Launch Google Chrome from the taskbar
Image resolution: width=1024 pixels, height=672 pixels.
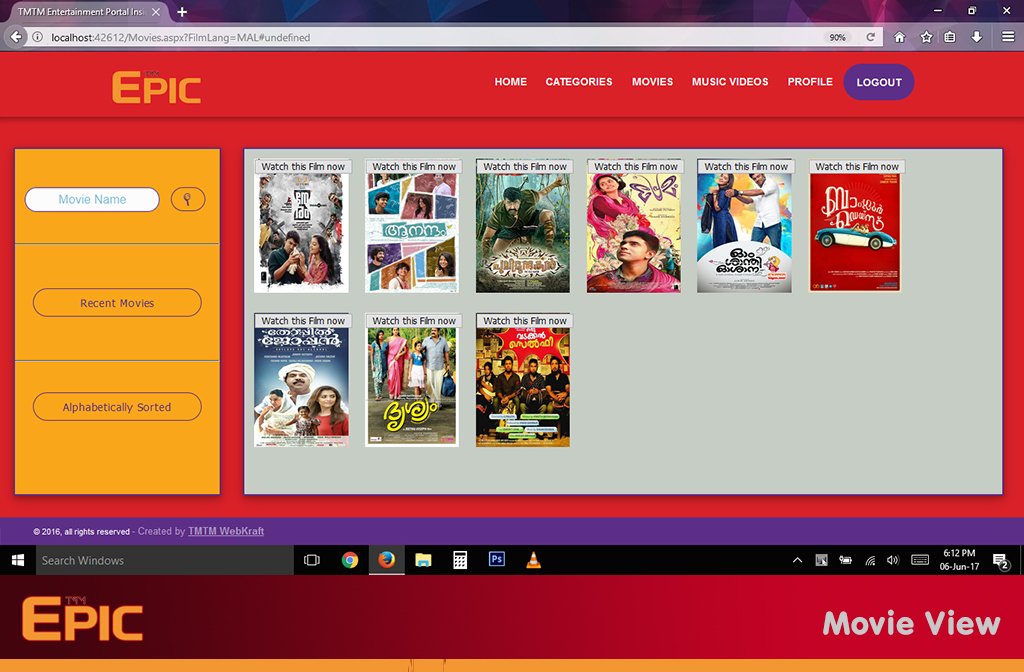pos(350,560)
